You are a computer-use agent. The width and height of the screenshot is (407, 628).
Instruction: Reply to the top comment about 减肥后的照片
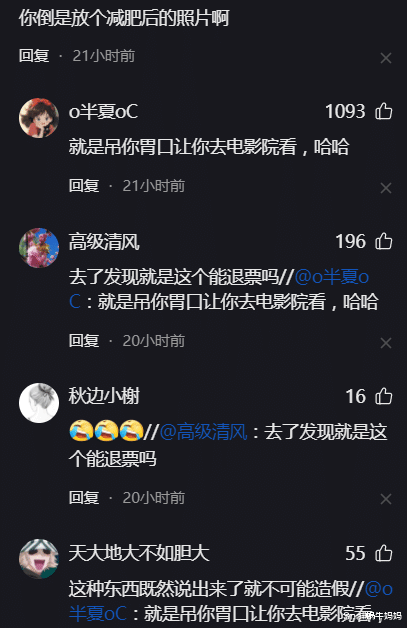34,56
